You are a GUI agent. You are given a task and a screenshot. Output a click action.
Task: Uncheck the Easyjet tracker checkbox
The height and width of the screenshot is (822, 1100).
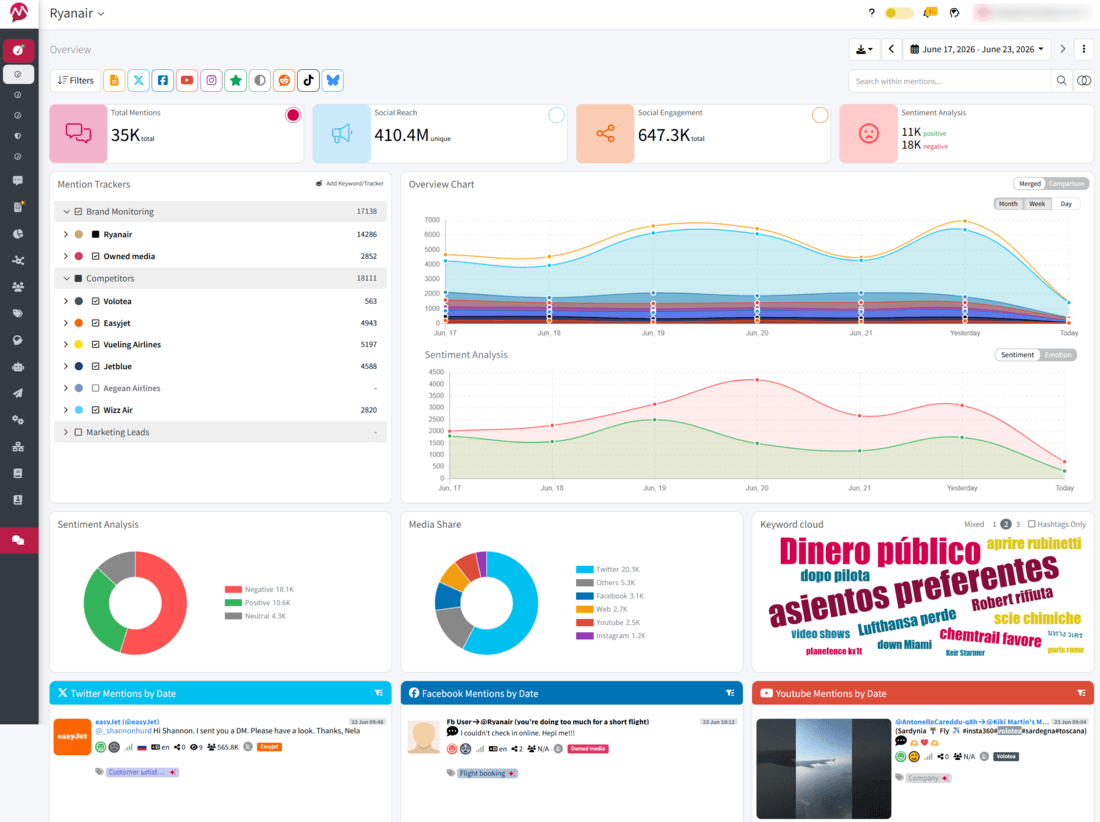[95, 323]
